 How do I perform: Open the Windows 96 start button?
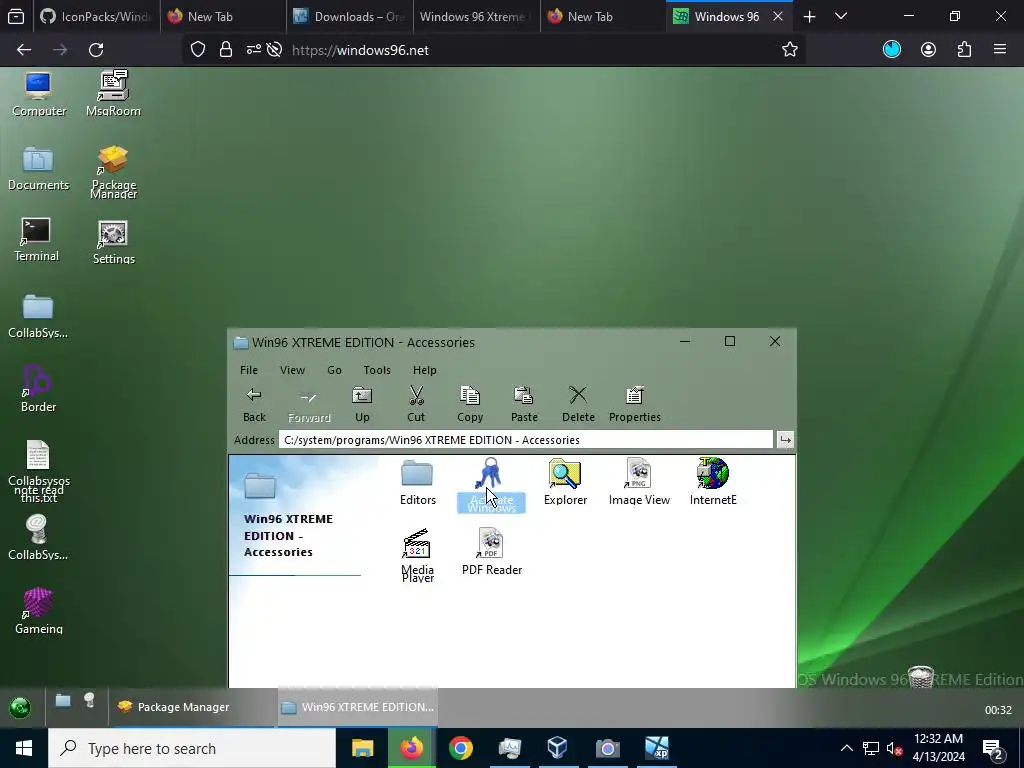tap(20, 707)
